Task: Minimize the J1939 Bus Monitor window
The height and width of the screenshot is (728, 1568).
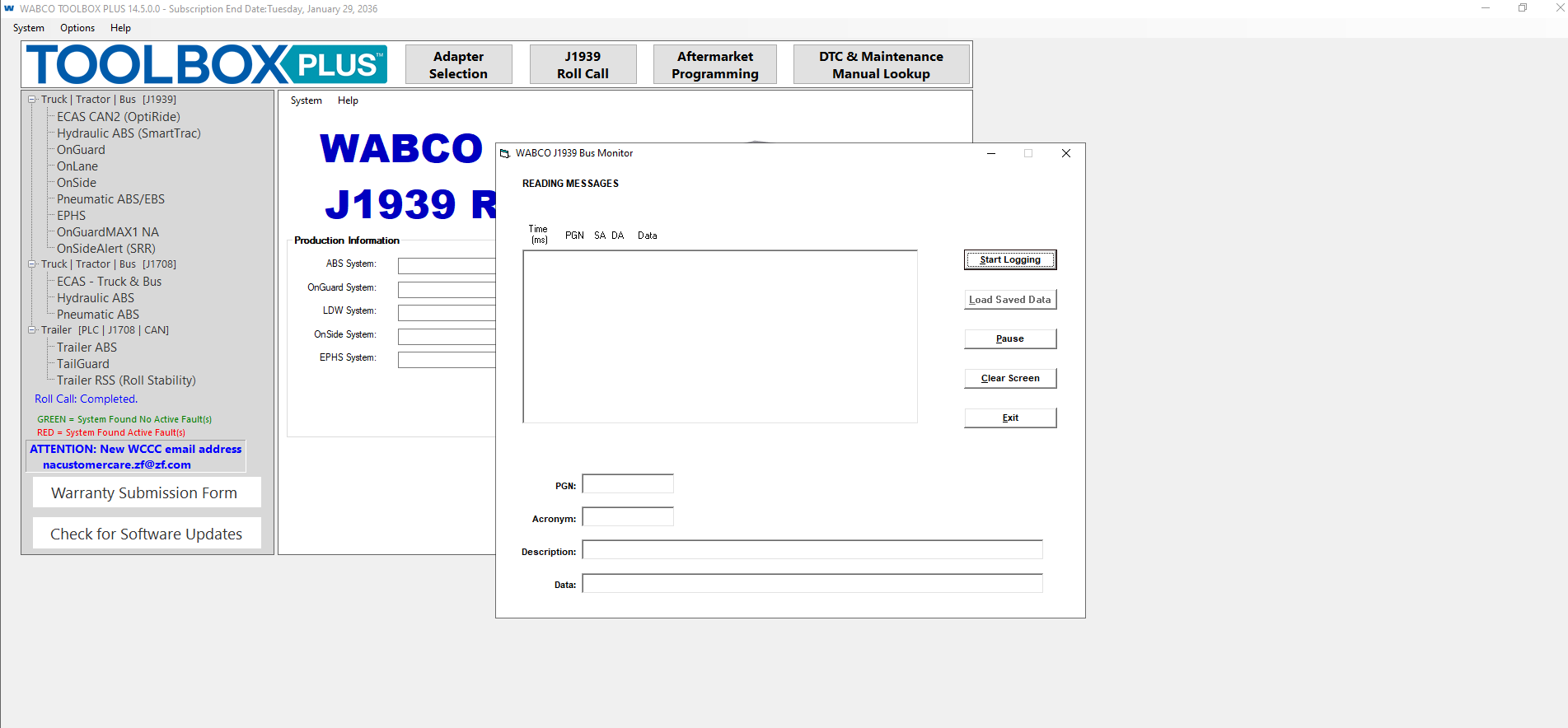Action: [991, 153]
